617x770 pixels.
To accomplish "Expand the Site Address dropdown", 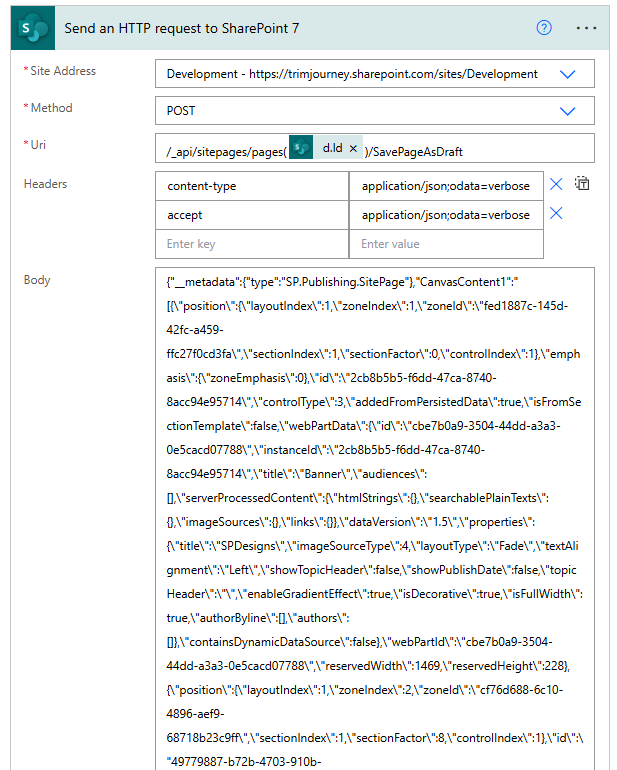I will pyautogui.click(x=567, y=74).
